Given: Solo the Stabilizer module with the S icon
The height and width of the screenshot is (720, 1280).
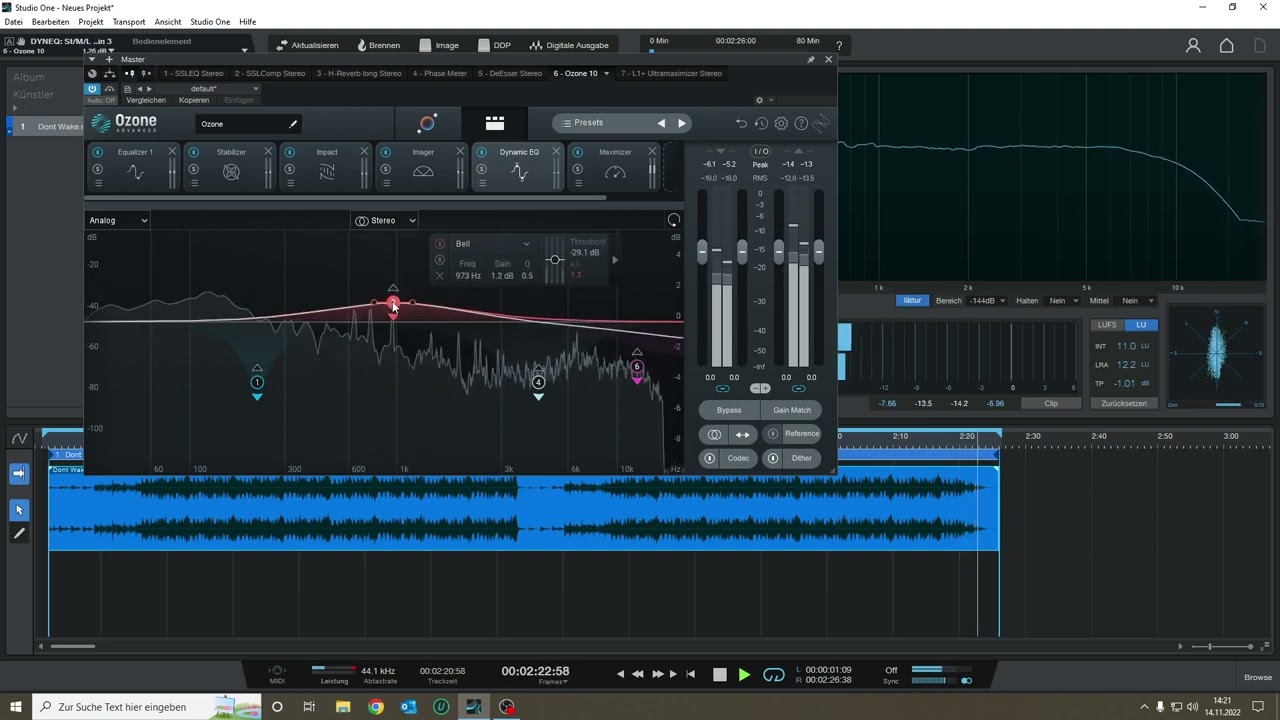Looking at the screenshot, I should click(x=193, y=169).
